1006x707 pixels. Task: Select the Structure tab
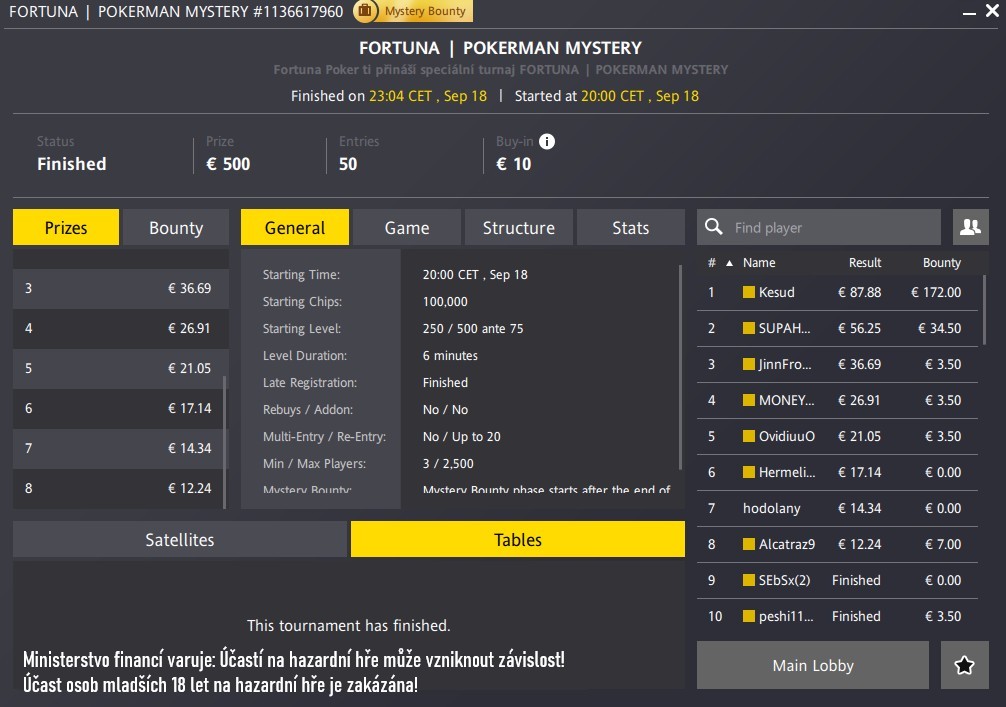pos(518,227)
